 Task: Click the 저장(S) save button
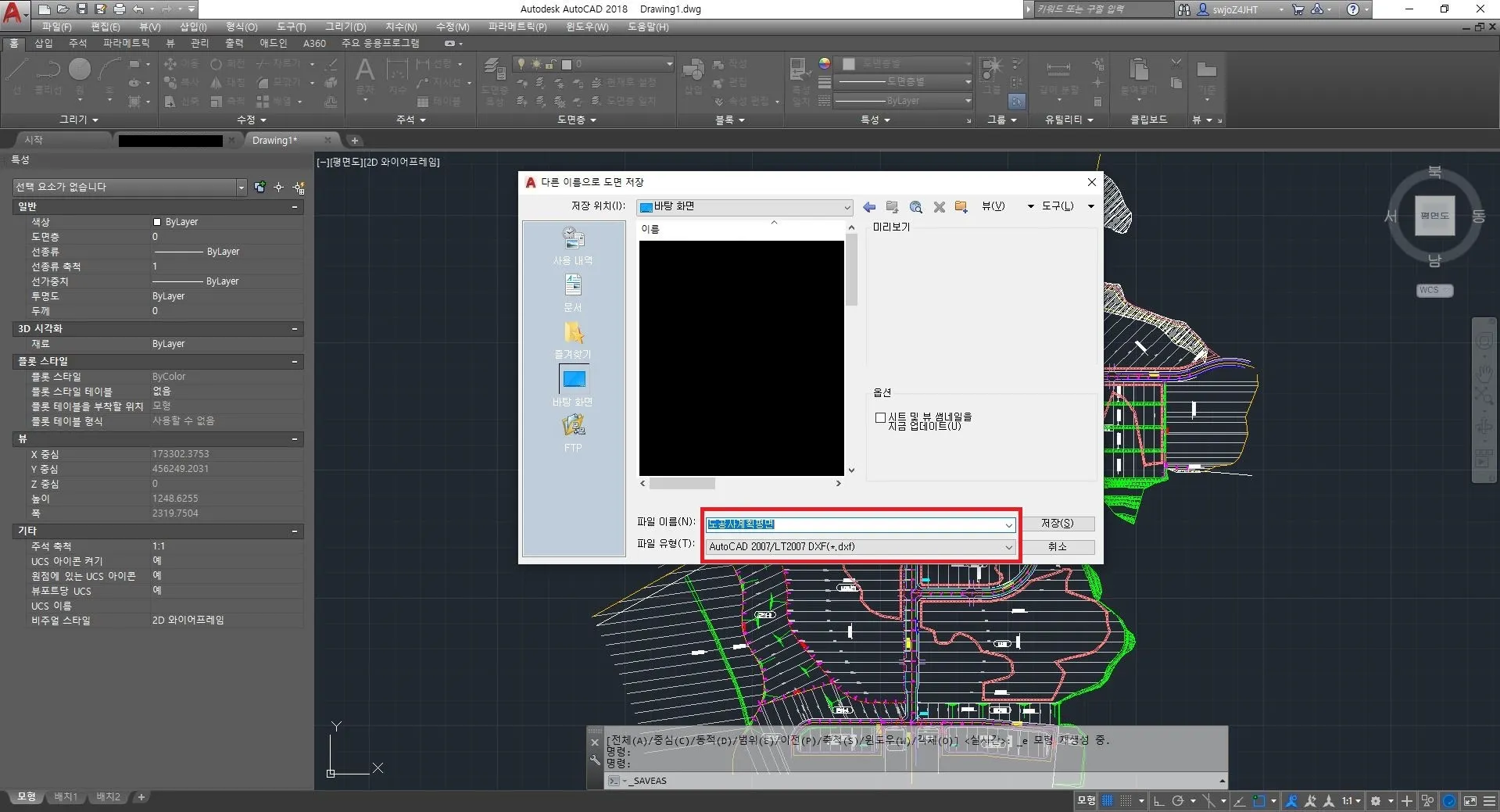tap(1057, 524)
